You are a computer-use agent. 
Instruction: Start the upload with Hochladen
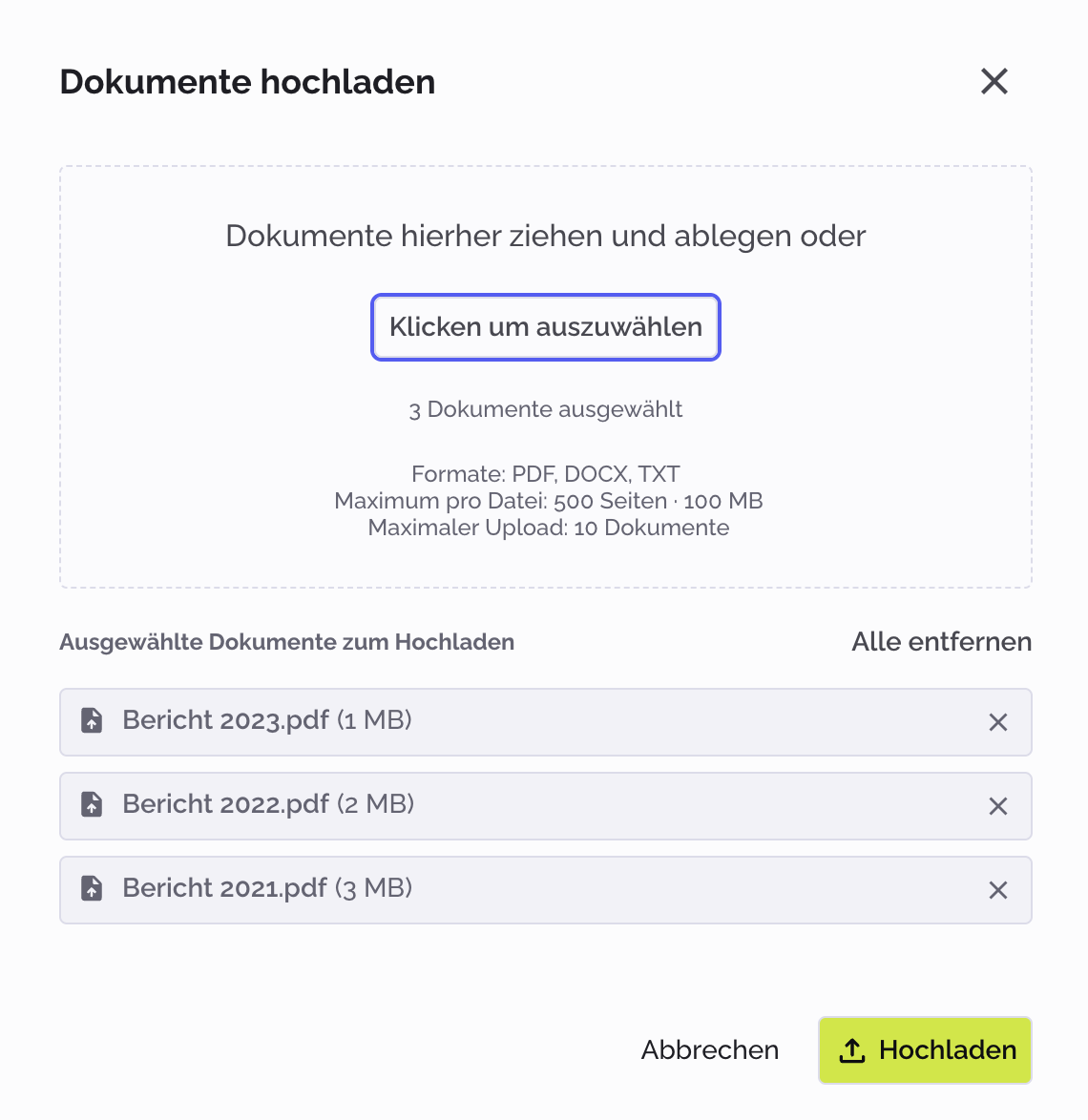pyautogui.click(x=925, y=1049)
